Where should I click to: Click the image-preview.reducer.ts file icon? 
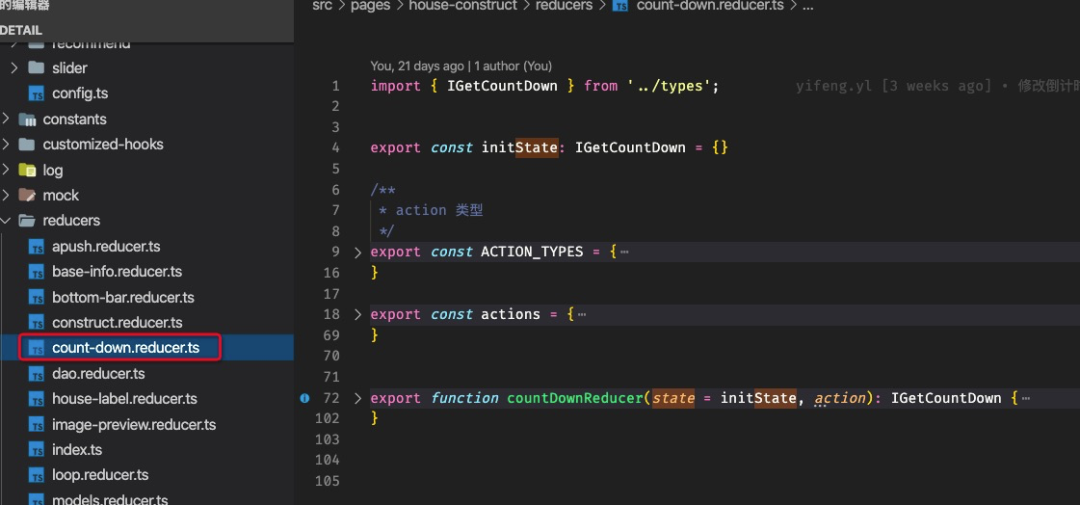coord(37,424)
